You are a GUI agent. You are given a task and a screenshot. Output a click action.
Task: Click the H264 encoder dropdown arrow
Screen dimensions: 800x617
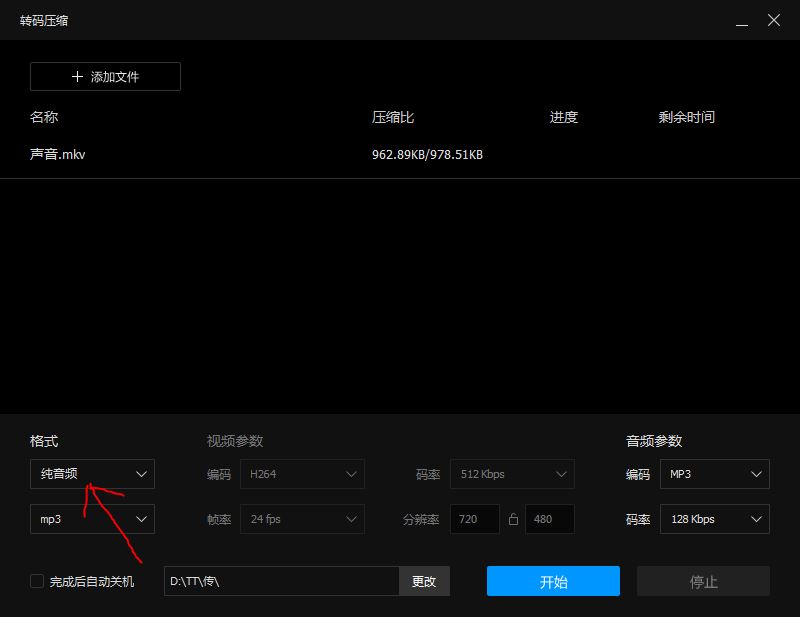(x=351, y=474)
